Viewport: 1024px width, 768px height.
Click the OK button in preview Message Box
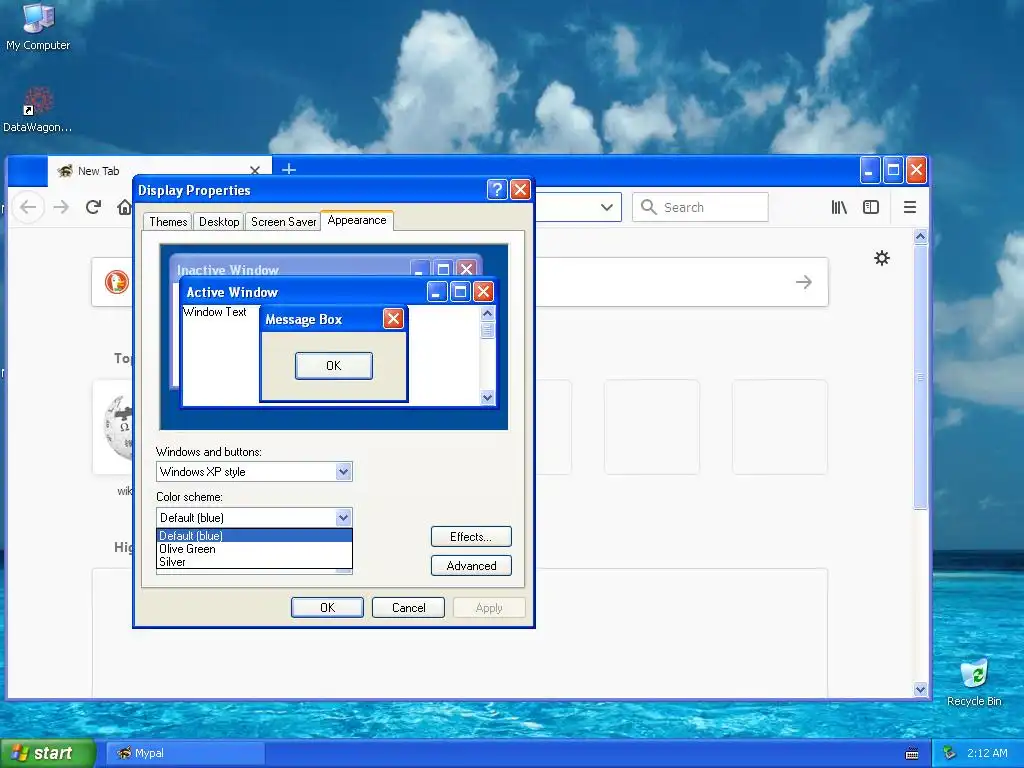click(x=334, y=366)
